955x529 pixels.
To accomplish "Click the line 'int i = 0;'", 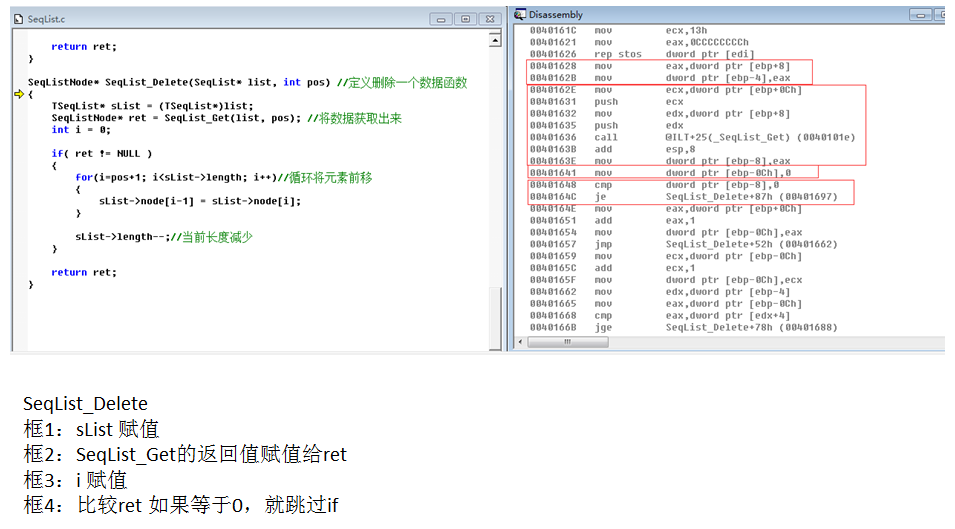I will 81,130.
